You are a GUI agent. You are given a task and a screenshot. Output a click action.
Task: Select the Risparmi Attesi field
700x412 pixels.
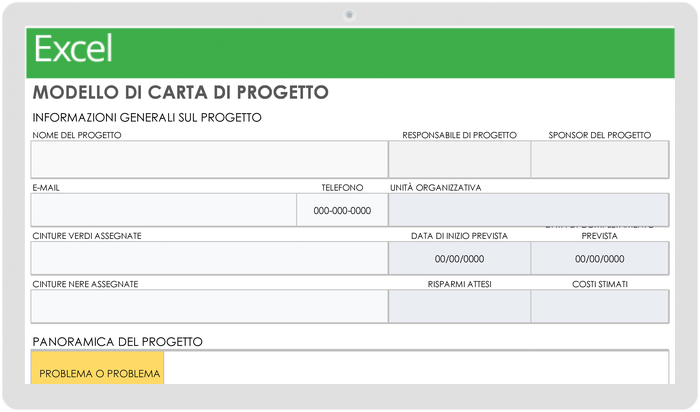pyautogui.click(x=459, y=306)
